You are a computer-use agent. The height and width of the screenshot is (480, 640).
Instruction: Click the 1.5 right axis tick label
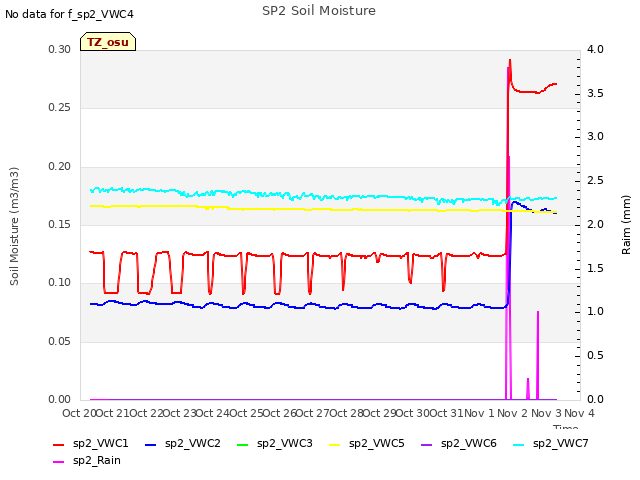[595, 268]
